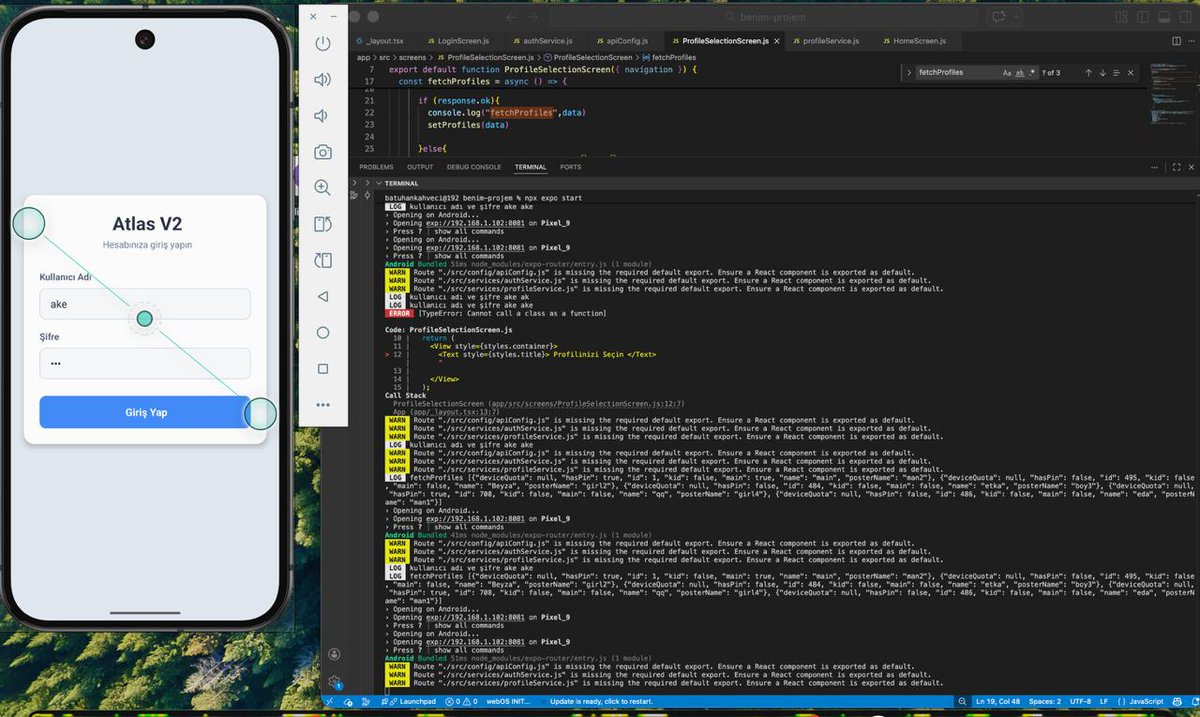Click the emulator volume up icon
Viewport: 1200px width, 717px height.
pos(322,80)
